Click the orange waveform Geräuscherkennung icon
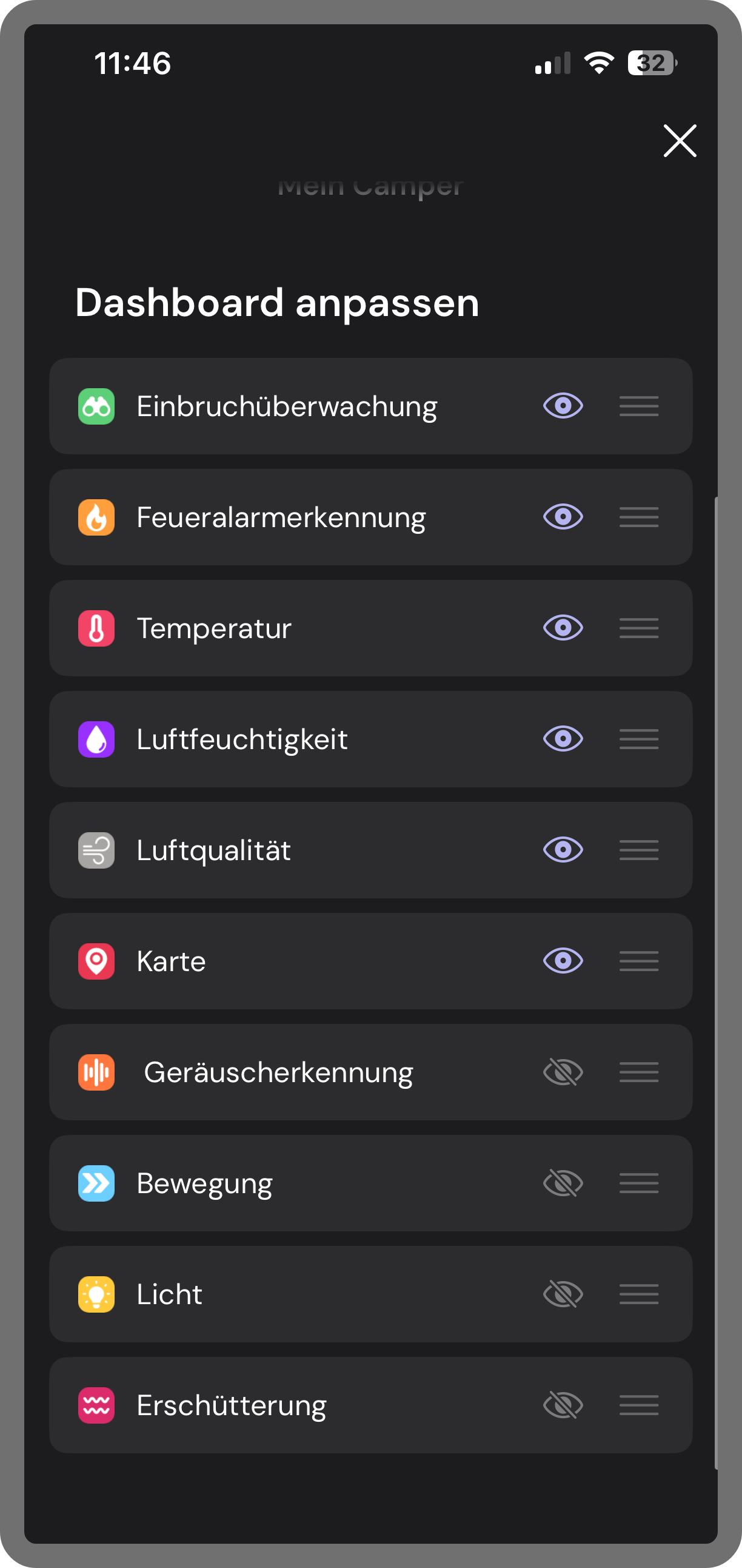This screenshot has width=742, height=1568. coord(96,1072)
